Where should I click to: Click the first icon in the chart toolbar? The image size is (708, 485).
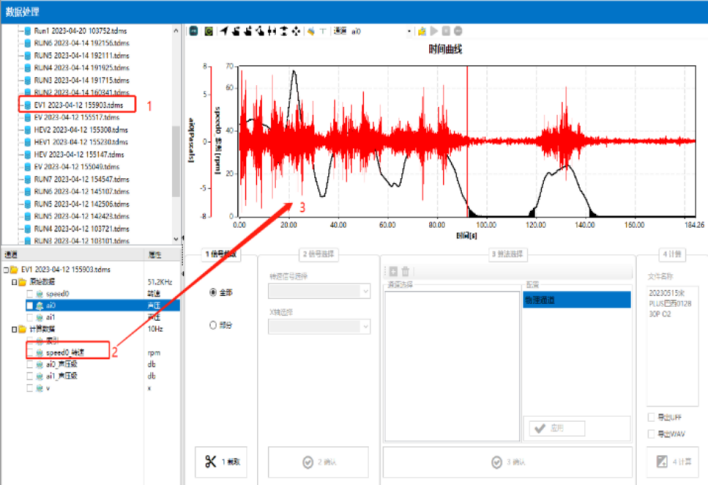(194, 31)
